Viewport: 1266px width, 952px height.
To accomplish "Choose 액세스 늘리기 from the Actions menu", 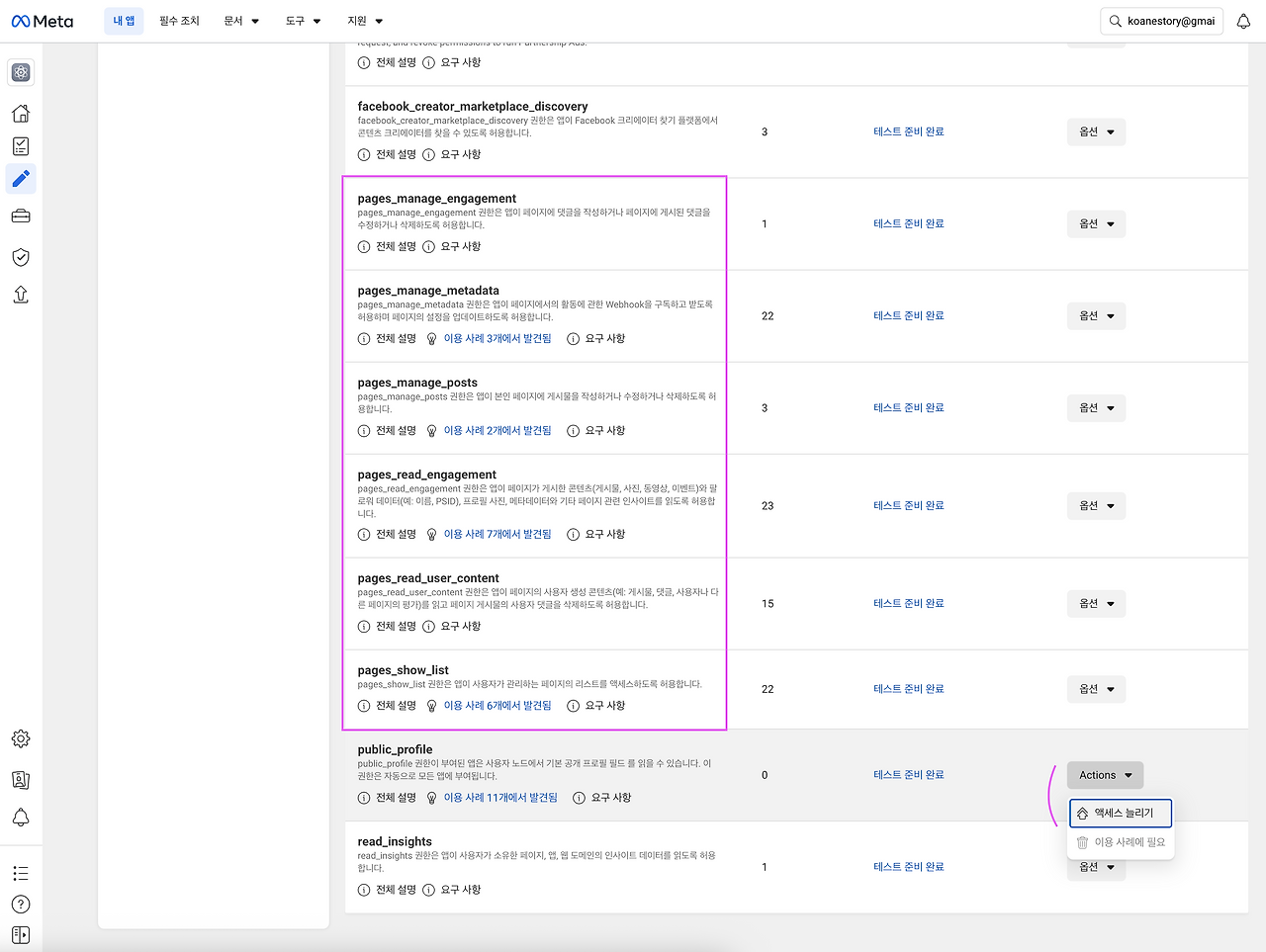I will [1121, 814].
